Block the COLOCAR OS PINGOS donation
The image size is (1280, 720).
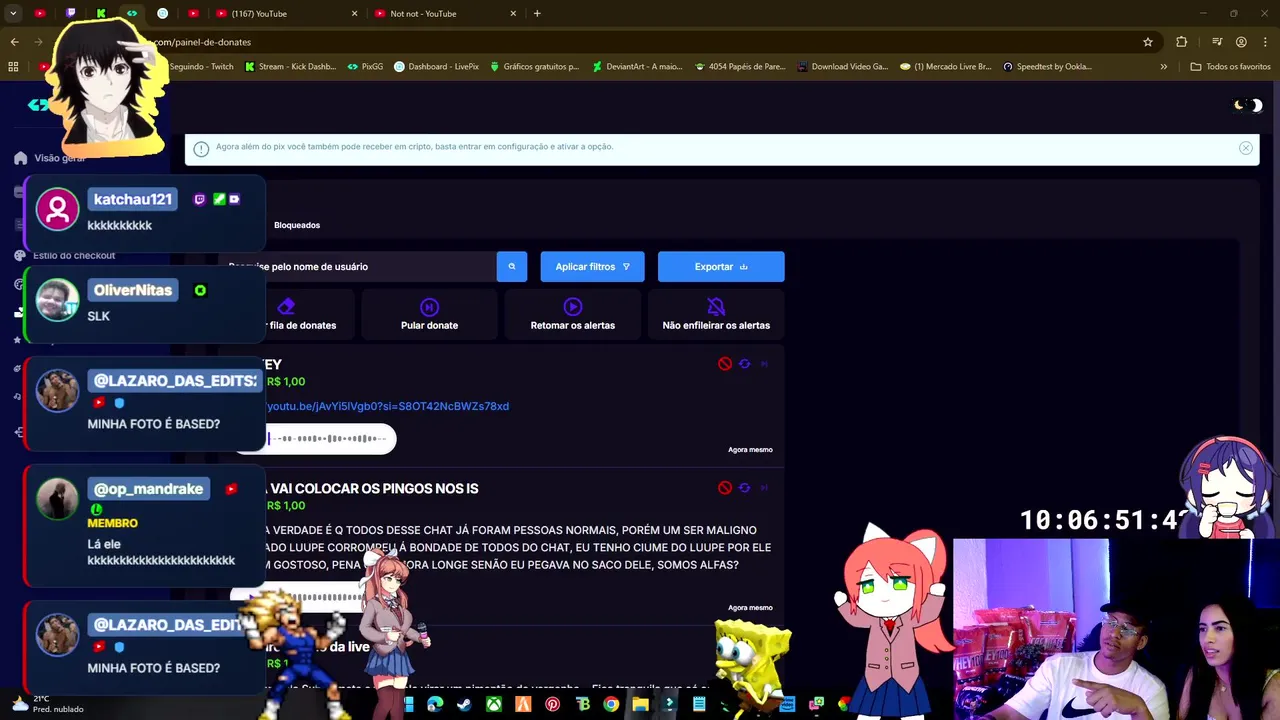click(725, 488)
